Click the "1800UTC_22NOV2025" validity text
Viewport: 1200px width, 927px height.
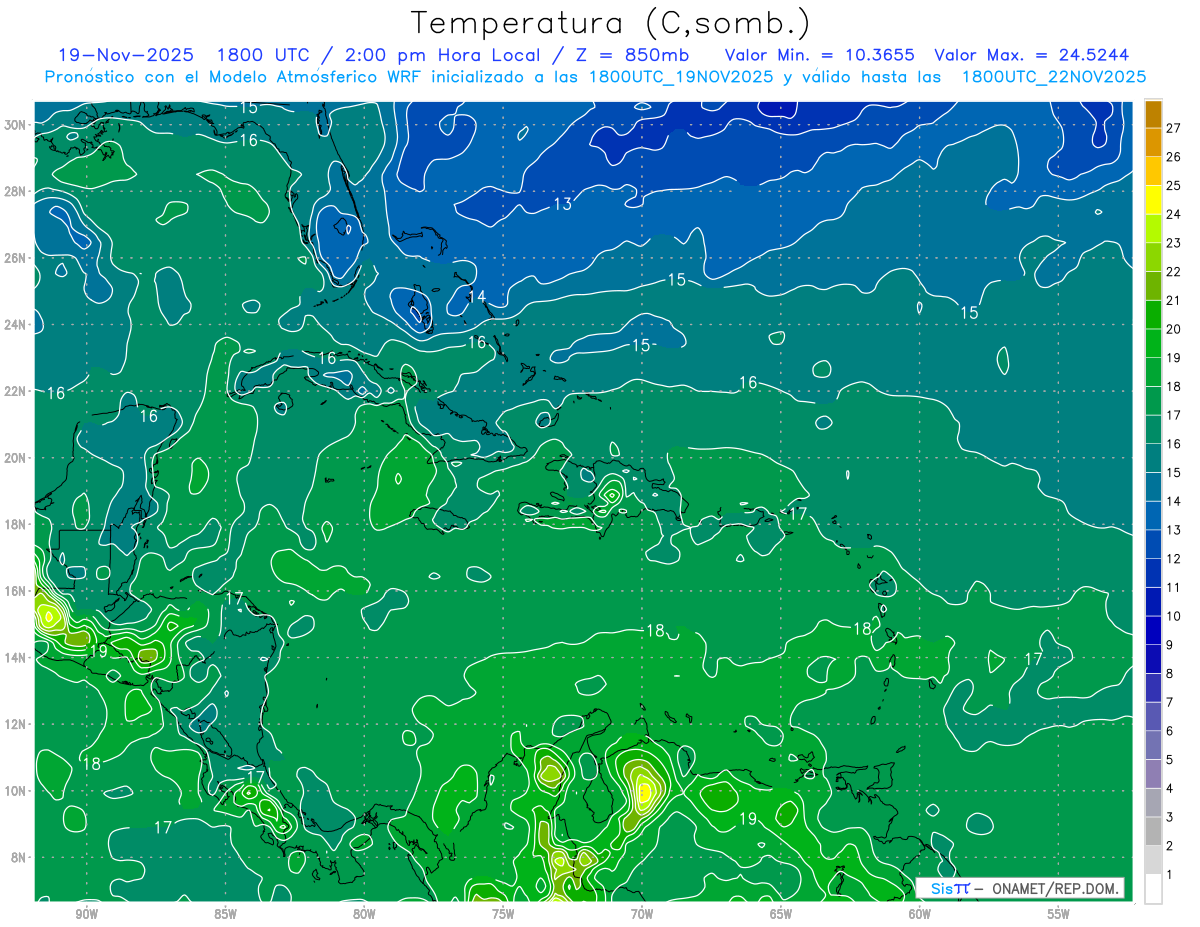tap(1054, 77)
